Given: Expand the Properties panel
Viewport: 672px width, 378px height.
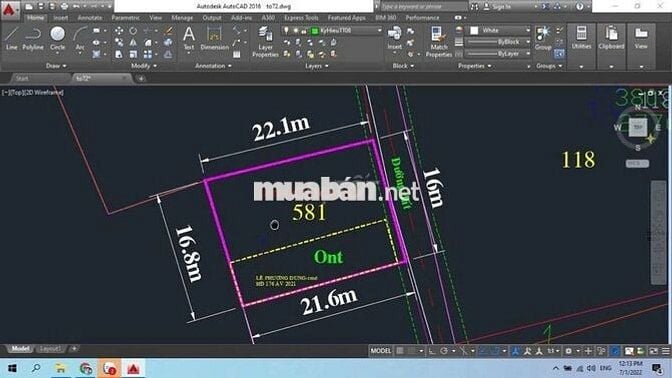Looking at the screenshot, I should pos(474,66).
